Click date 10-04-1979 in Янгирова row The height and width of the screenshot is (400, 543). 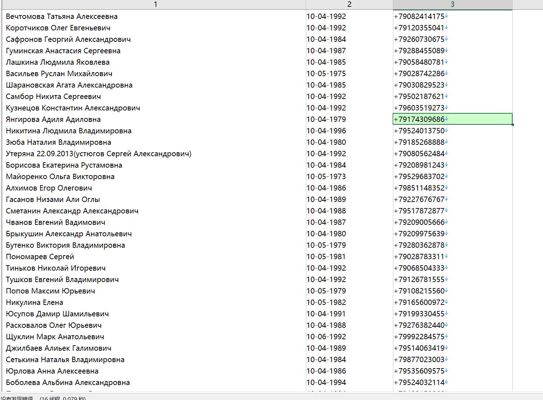[326, 119]
